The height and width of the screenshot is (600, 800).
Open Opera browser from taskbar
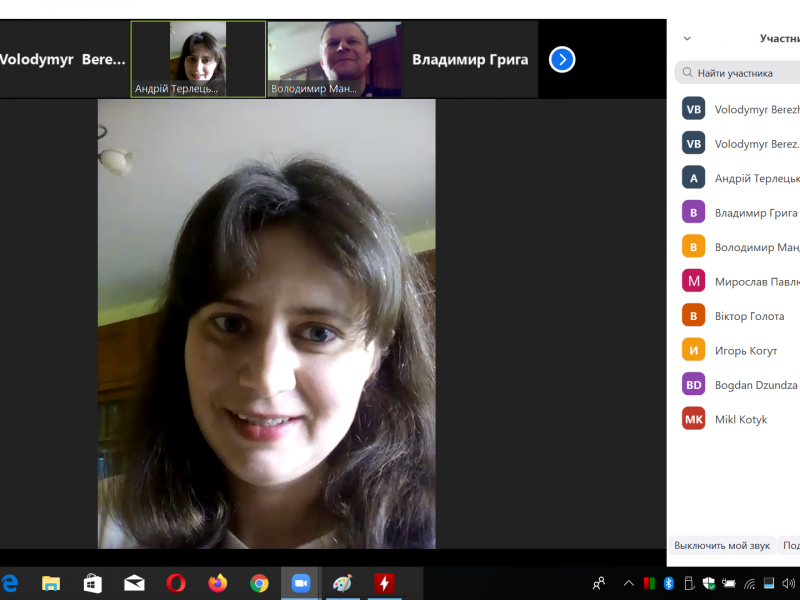coord(176,583)
